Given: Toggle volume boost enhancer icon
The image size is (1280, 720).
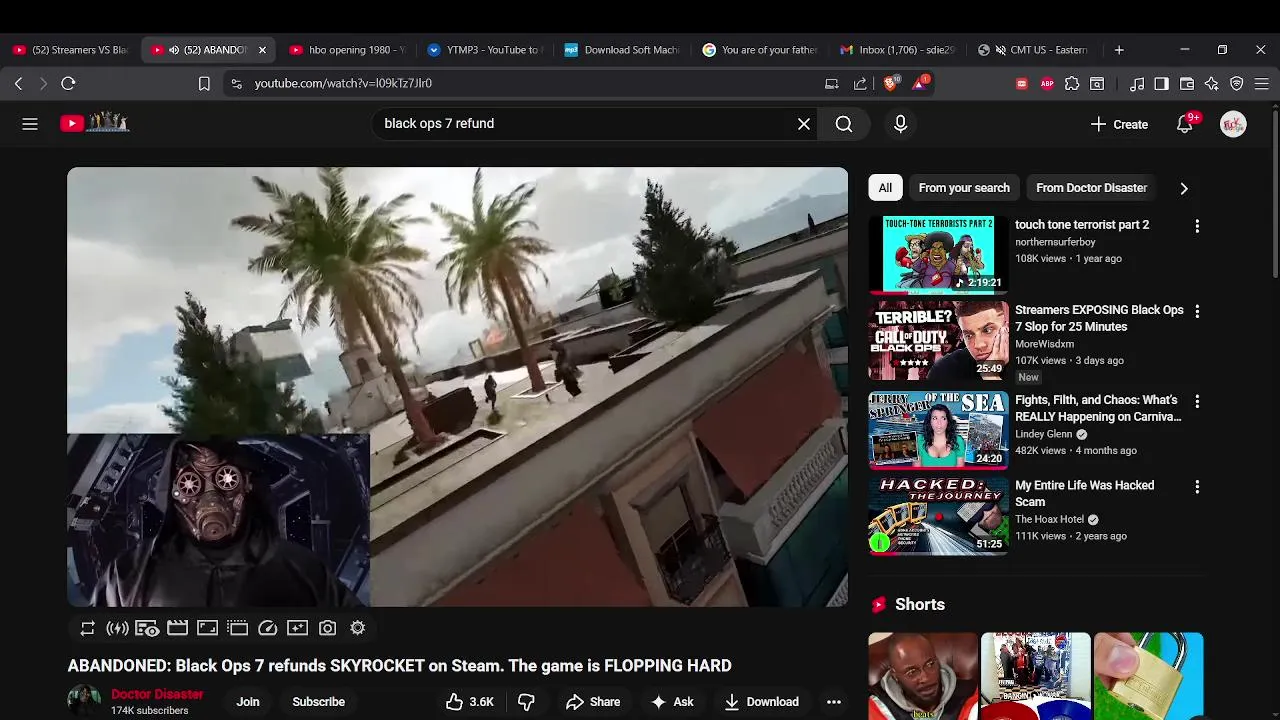Looking at the screenshot, I should 117,628.
